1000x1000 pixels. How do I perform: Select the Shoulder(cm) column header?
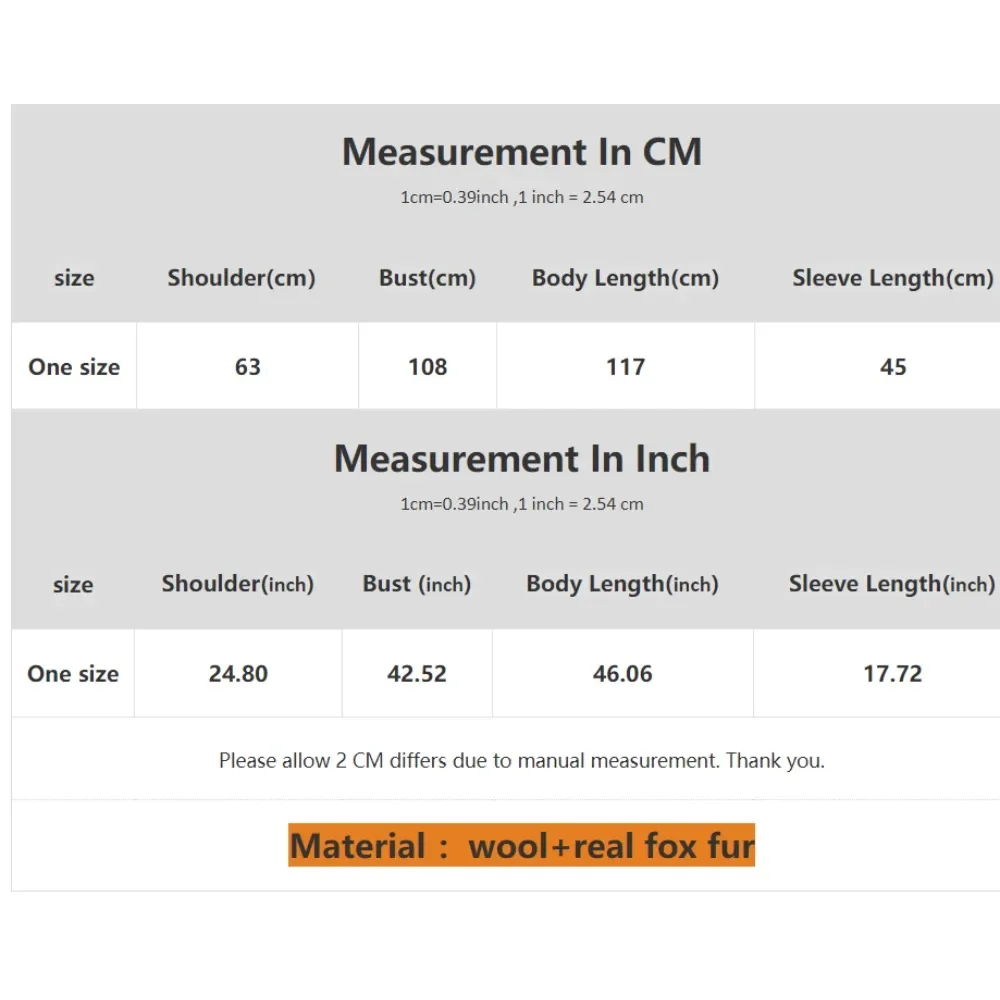click(x=241, y=278)
